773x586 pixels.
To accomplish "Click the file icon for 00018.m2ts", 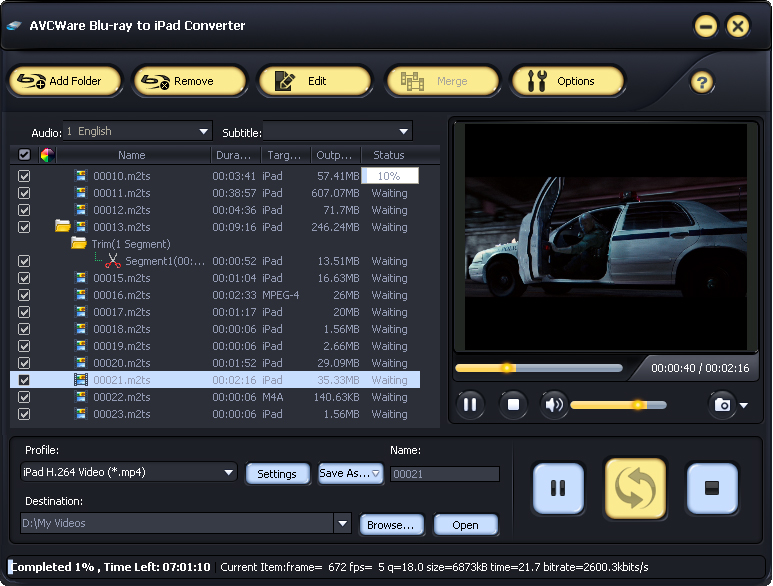I will pos(81,329).
